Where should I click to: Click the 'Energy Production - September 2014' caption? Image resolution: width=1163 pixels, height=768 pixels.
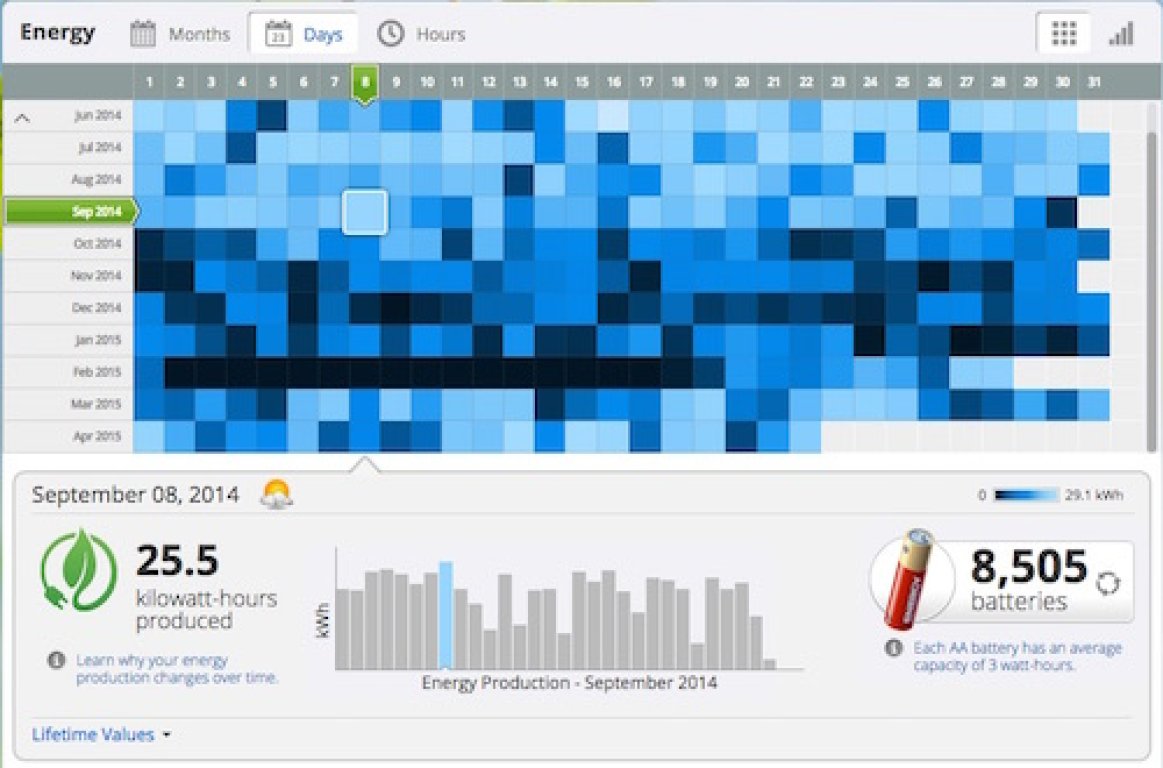569,683
